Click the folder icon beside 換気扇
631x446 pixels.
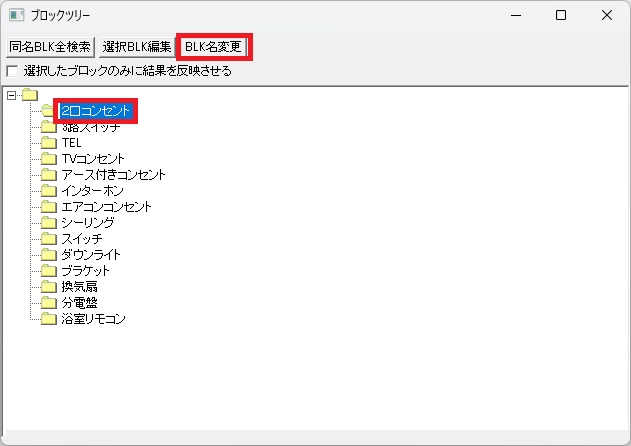(49, 287)
